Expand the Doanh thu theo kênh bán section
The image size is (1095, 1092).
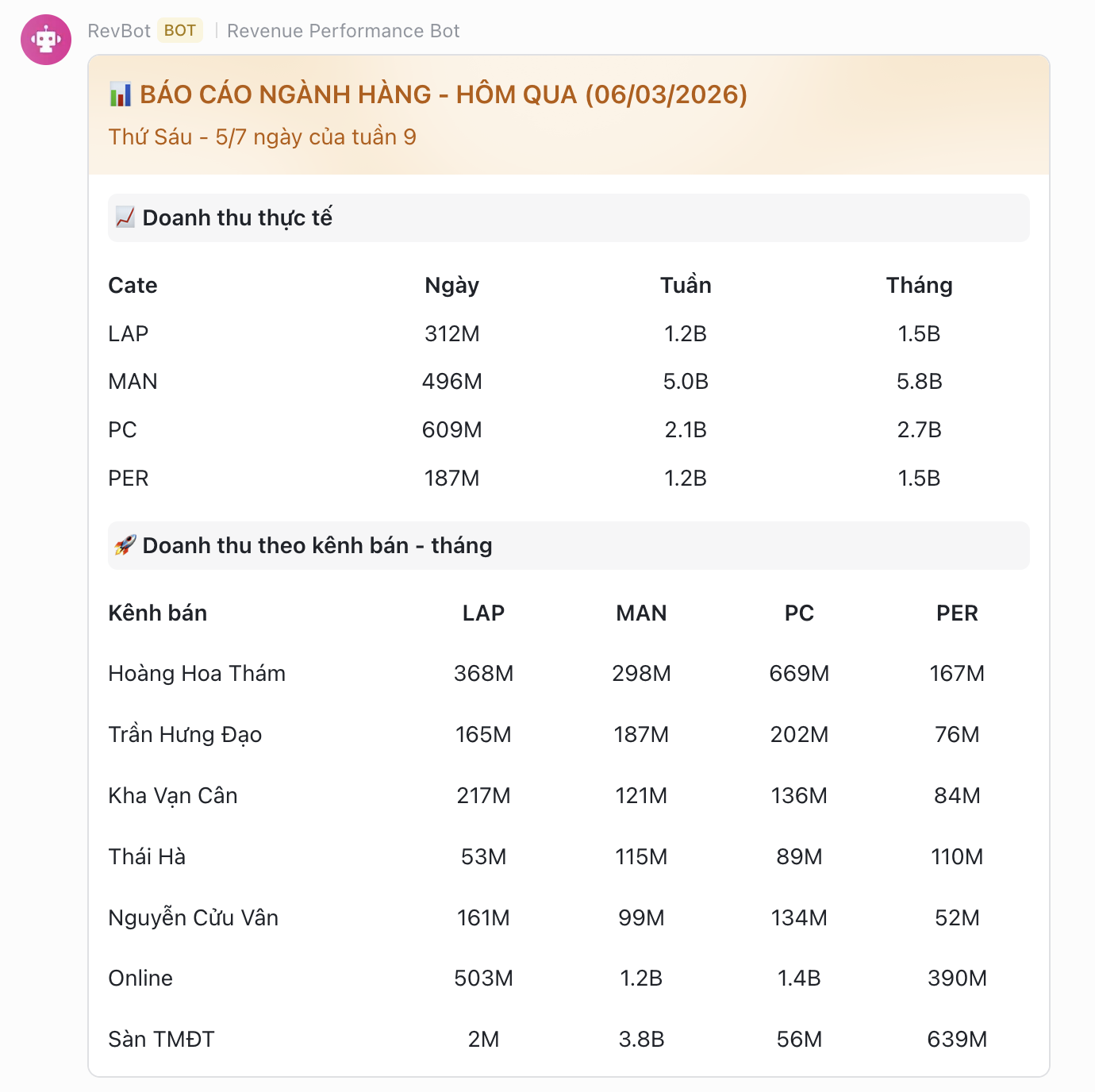pos(316,544)
